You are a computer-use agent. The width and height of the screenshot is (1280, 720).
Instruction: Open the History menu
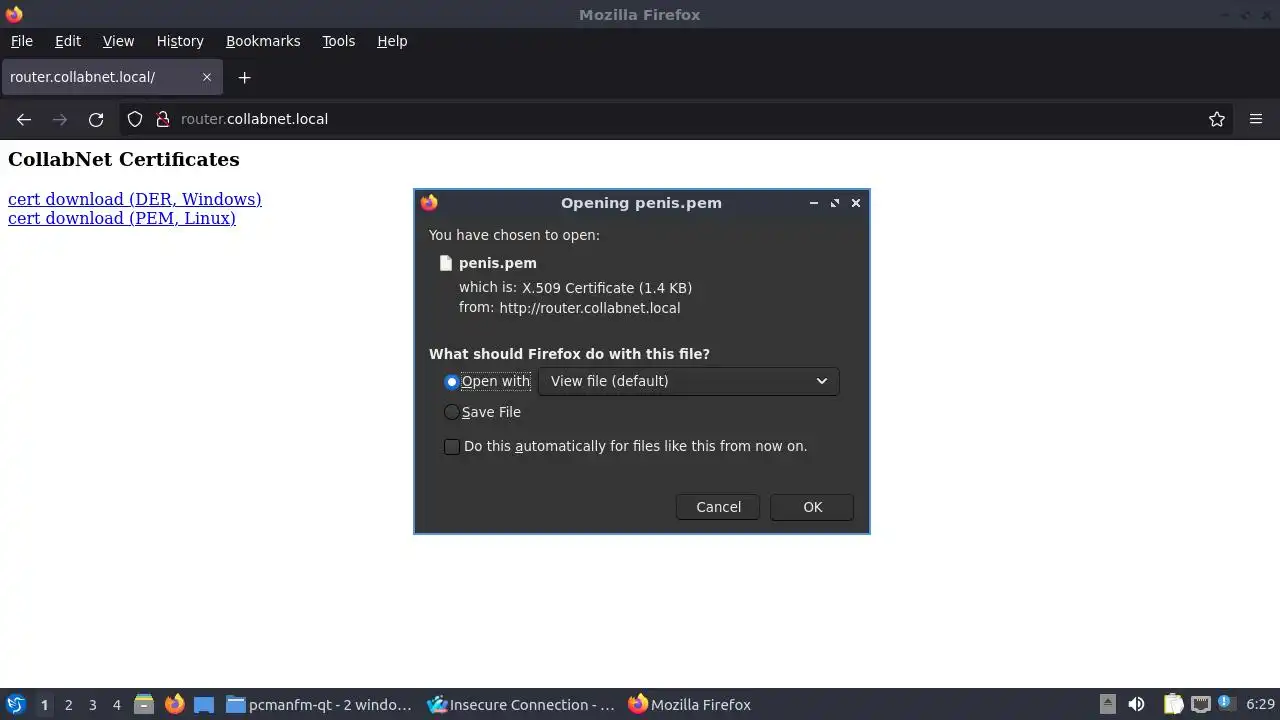pos(180,41)
